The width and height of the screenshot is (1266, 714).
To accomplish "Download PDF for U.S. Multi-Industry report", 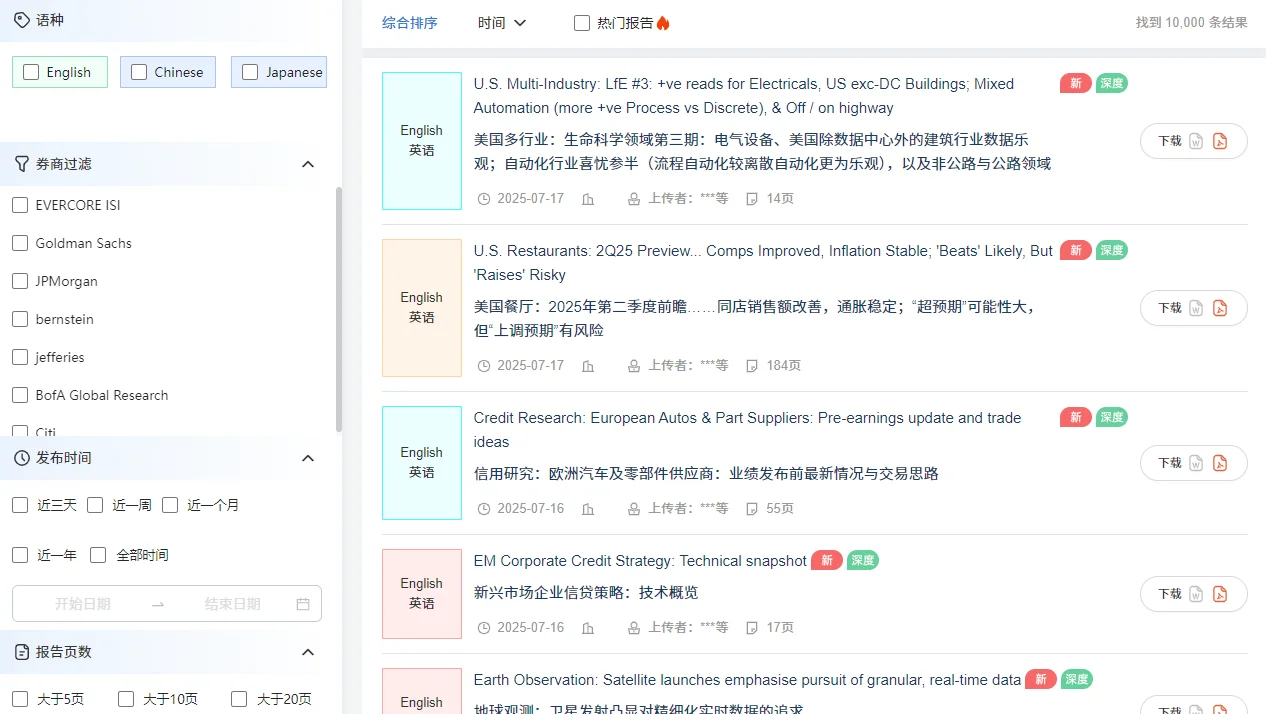I will tap(1220, 141).
